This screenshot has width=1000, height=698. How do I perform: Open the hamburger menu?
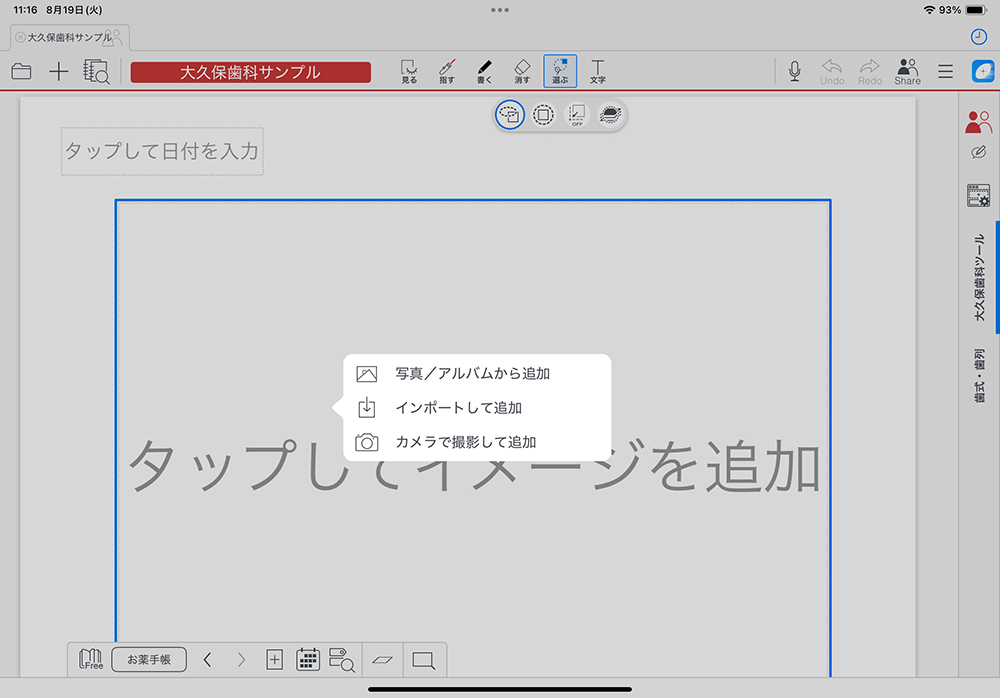point(945,71)
